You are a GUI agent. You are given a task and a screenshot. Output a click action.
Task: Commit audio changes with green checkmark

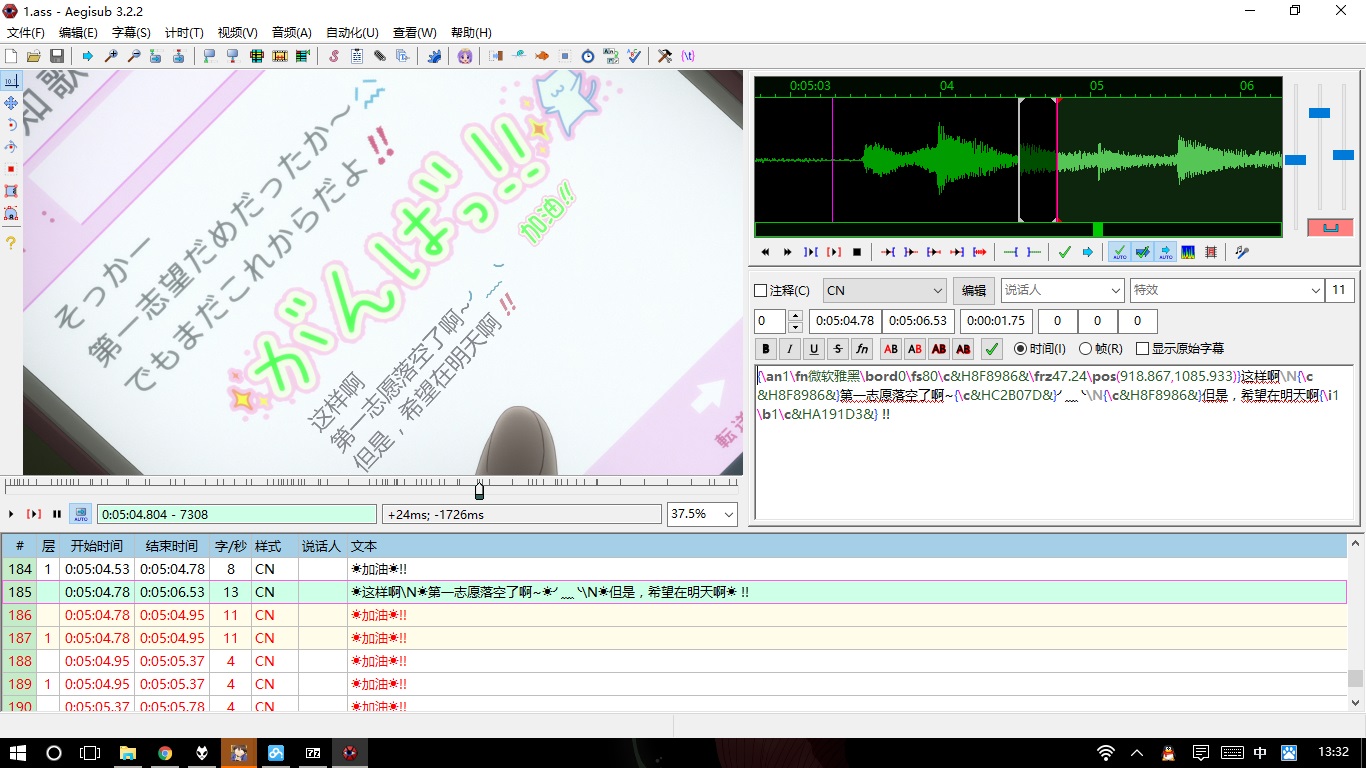click(1064, 252)
